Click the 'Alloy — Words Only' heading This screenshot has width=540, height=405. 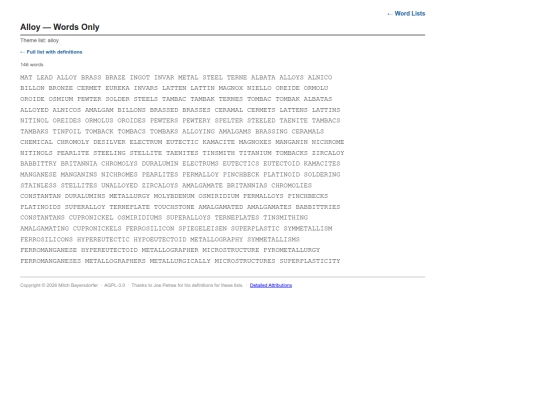click(60, 27)
